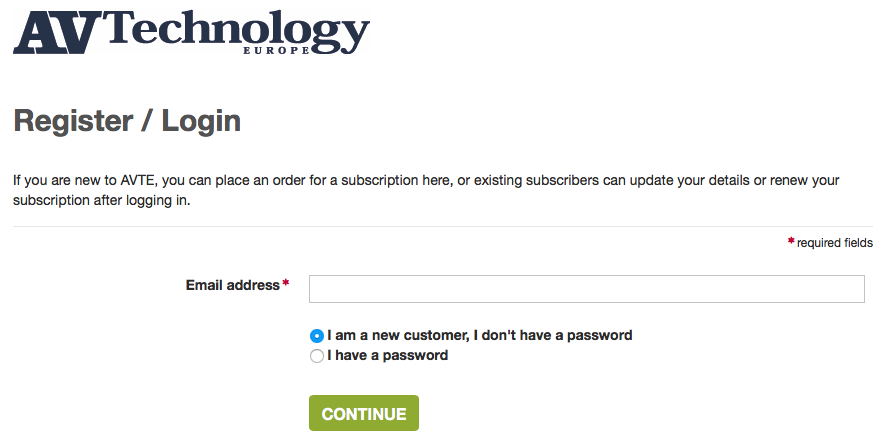
Task: Click the green CONTINUE button
Action: (x=364, y=413)
